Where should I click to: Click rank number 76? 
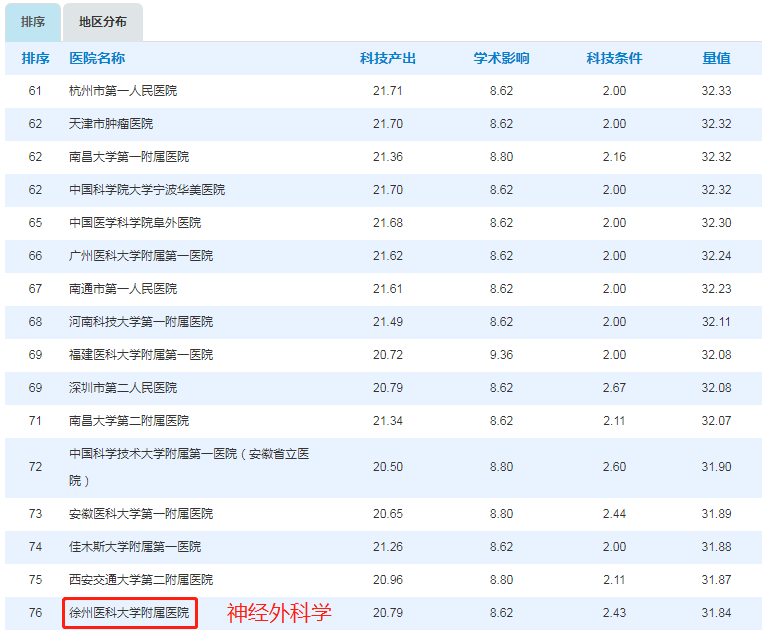tap(35, 613)
